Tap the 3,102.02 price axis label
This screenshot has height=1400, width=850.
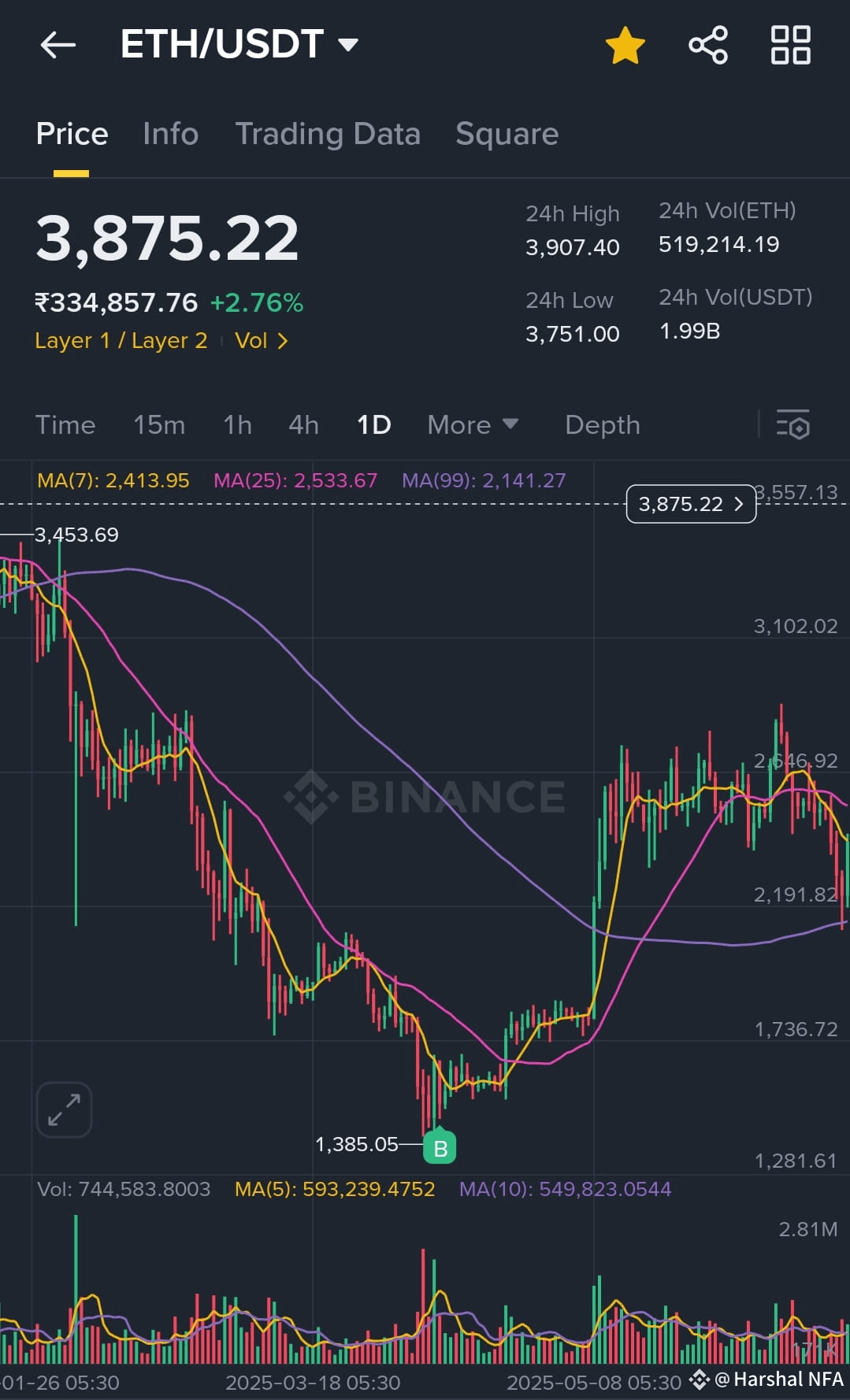coord(796,626)
